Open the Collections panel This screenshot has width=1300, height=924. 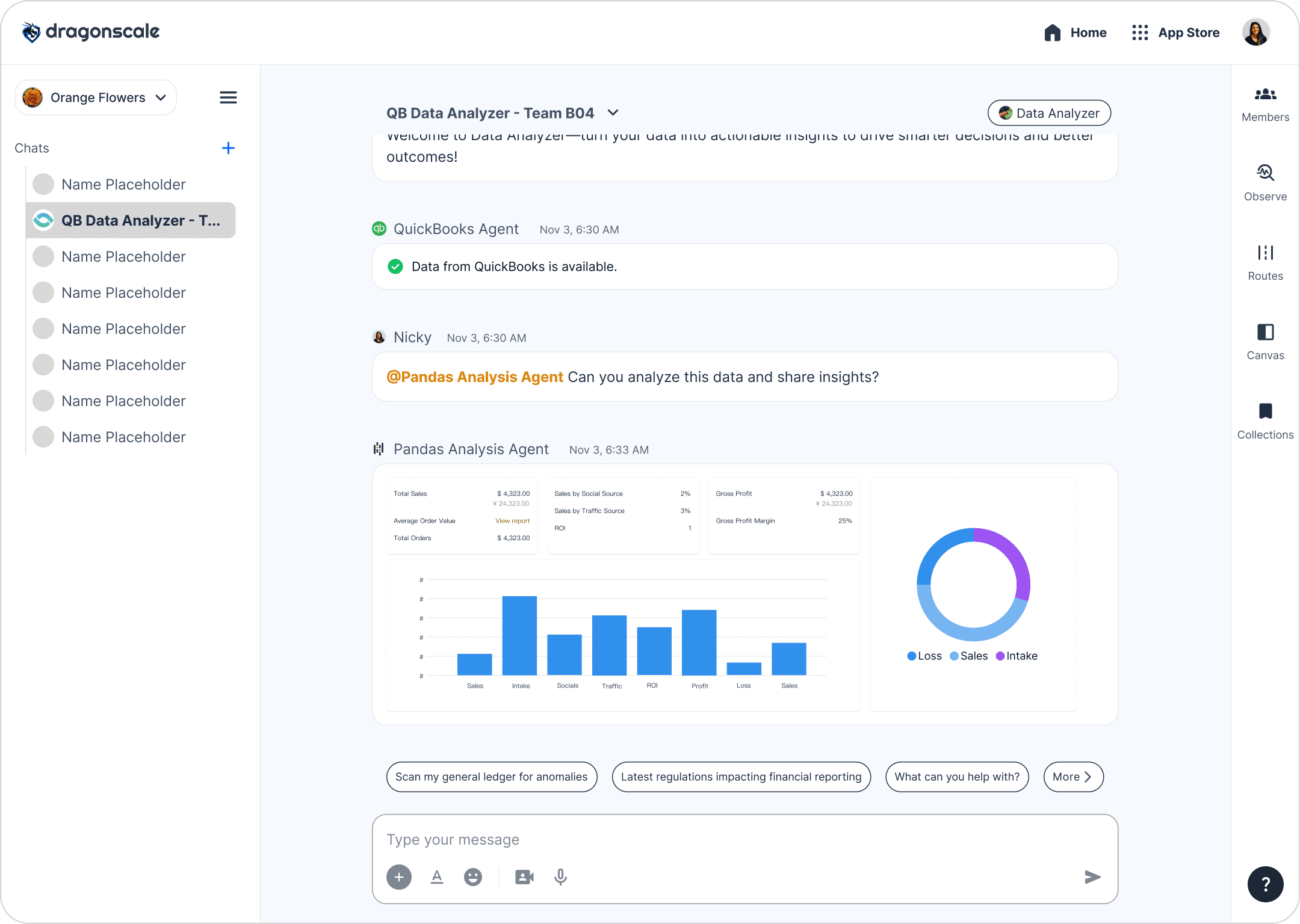point(1265,421)
